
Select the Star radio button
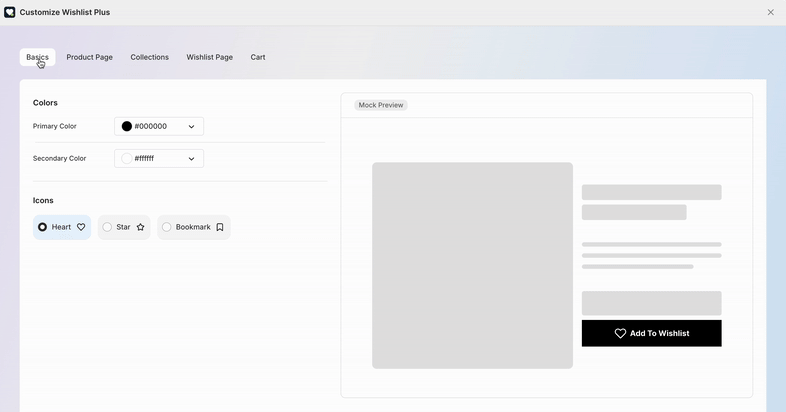[x=107, y=227]
